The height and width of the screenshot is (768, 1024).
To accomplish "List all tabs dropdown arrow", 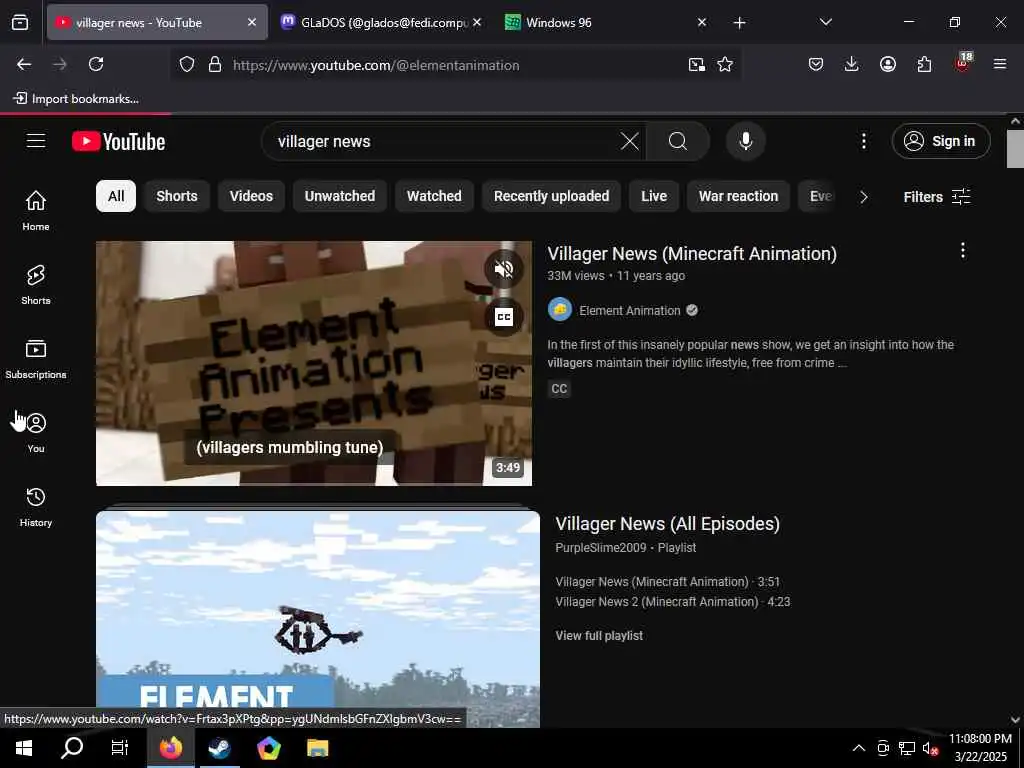I will pyautogui.click(x=825, y=22).
